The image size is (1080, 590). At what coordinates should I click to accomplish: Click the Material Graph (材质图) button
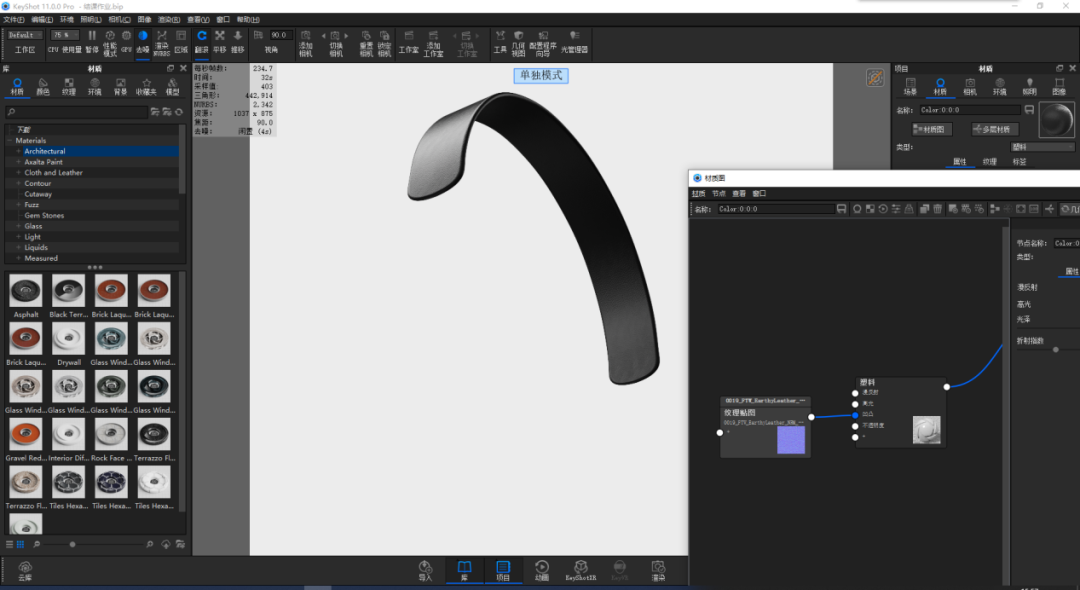click(x=932, y=129)
